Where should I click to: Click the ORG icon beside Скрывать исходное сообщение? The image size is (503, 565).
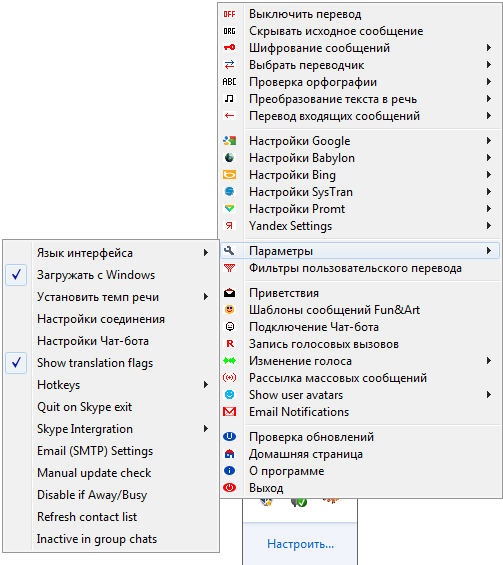[x=230, y=31]
